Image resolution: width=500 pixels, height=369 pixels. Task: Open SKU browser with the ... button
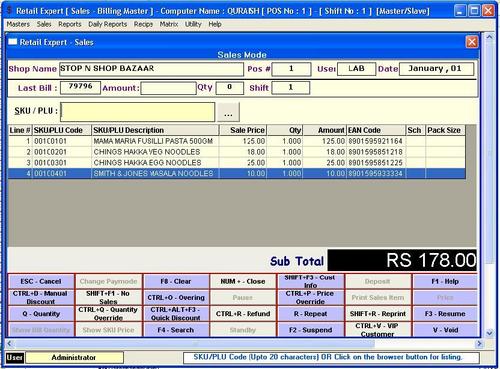228,112
